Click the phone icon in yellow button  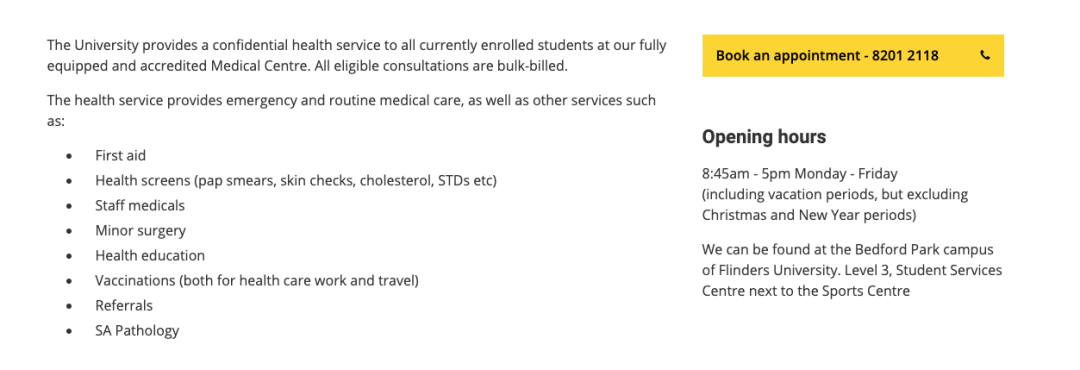pyautogui.click(x=985, y=56)
